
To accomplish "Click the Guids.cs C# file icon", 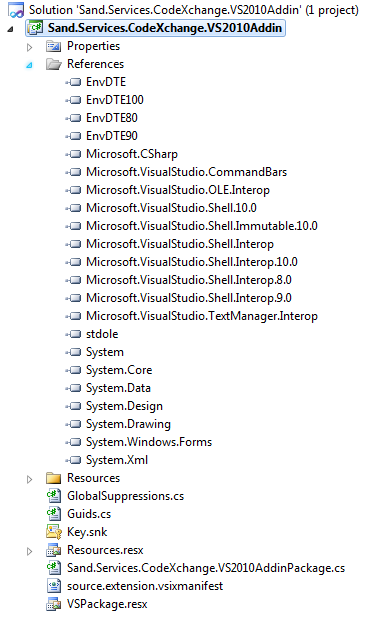I will click(53, 514).
